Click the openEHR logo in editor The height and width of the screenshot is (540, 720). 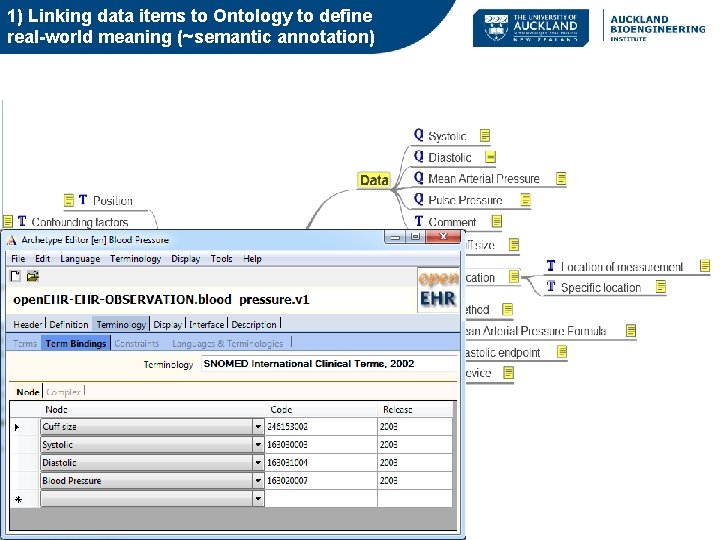click(x=438, y=290)
